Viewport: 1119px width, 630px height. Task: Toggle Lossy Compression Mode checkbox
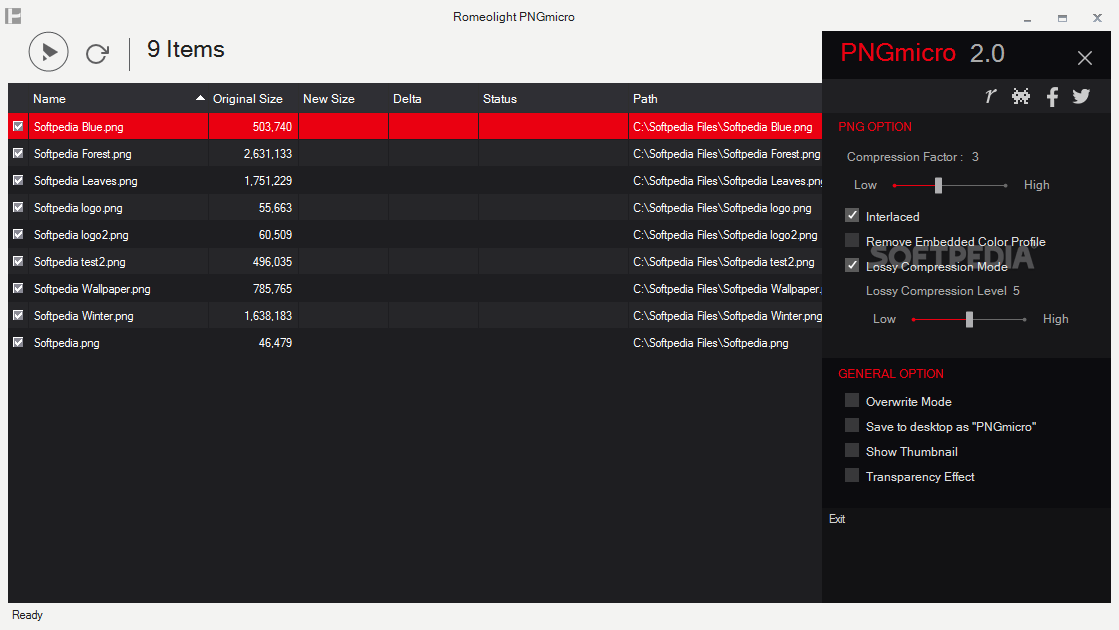click(x=852, y=265)
